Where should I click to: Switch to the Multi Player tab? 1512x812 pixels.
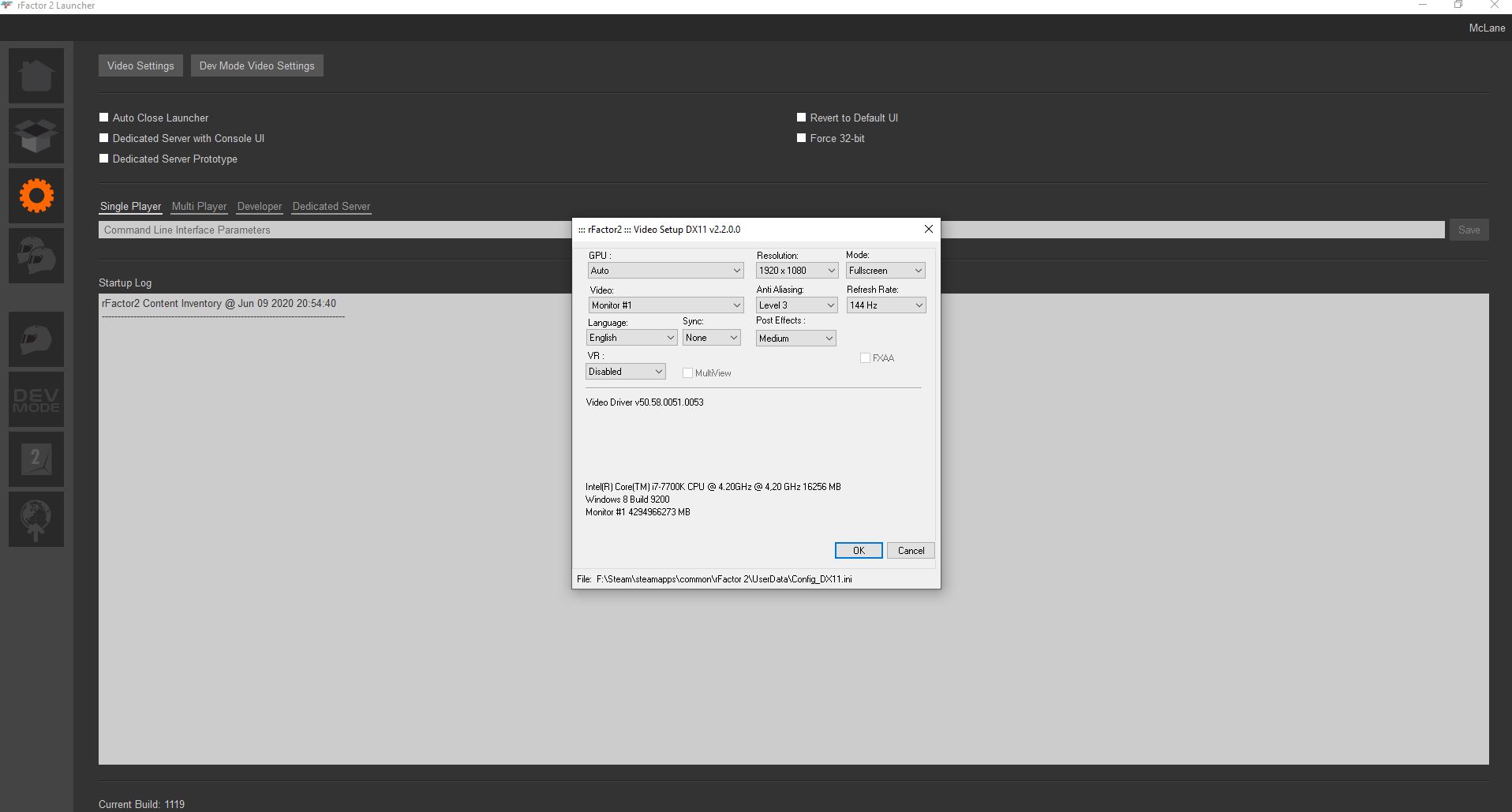tap(199, 207)
